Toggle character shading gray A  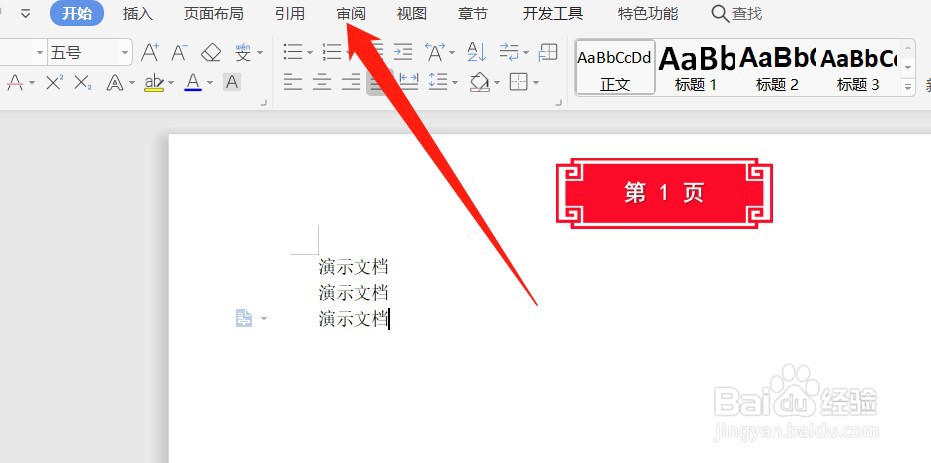pos(232,82)
